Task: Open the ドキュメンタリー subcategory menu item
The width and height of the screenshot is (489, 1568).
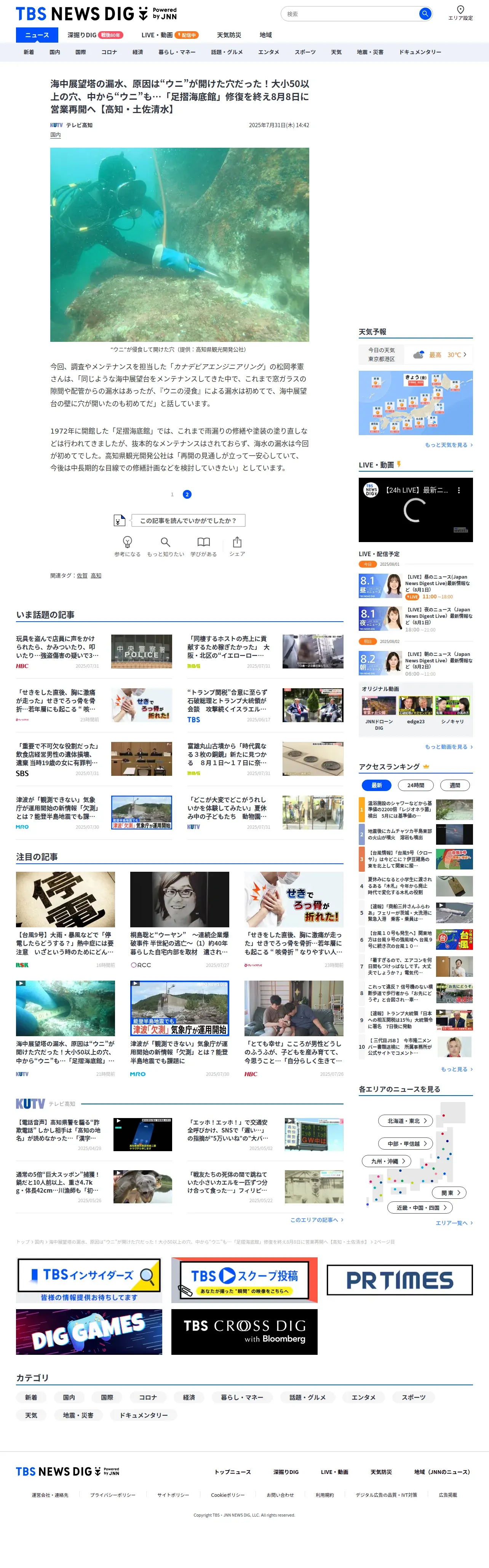Action: click(420, 53)
